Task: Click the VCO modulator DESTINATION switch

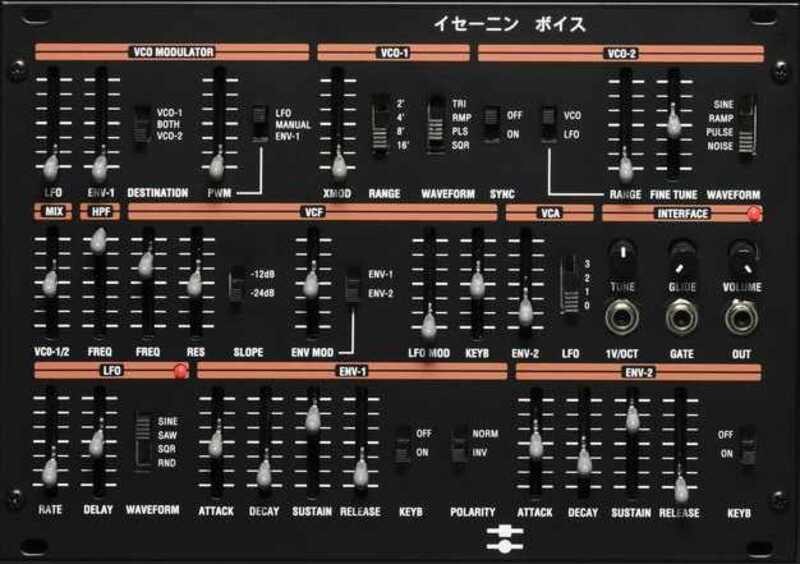Action: click(x=142, y=125)
